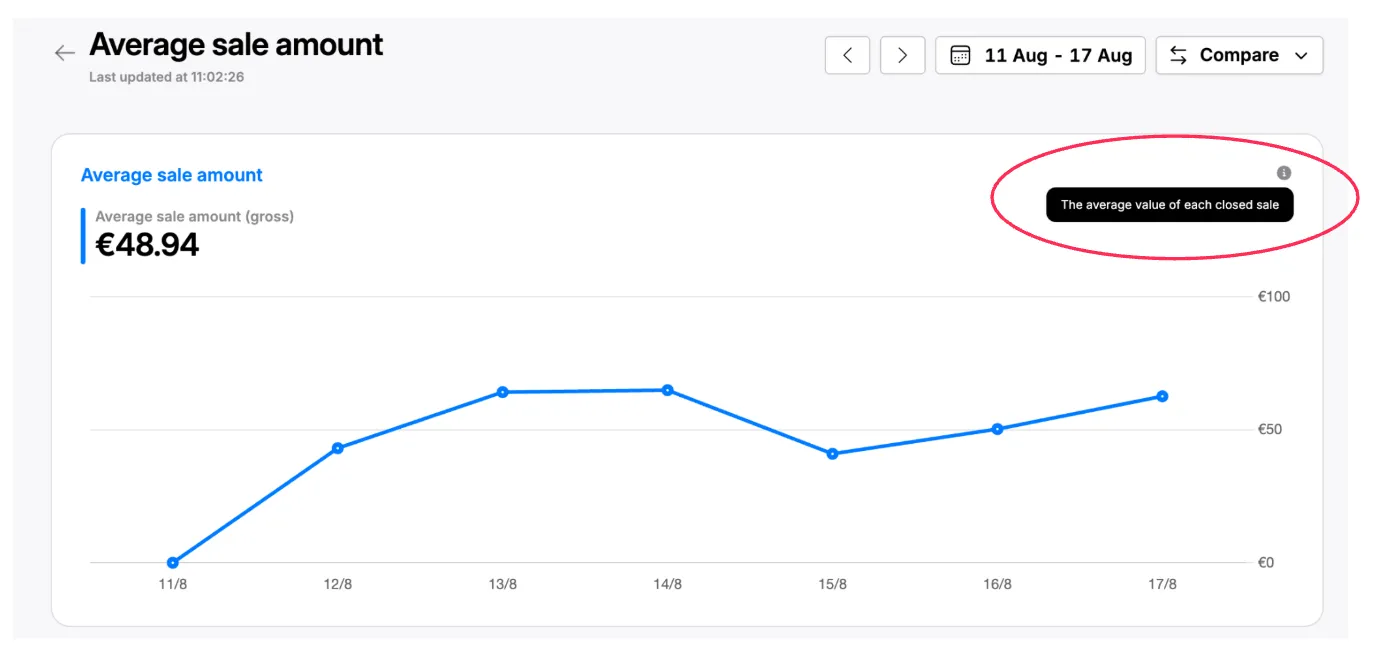Viewport: 1398px width, 652px height.
Task: Go to previous date range with left chevron
Action: point(847,55)
